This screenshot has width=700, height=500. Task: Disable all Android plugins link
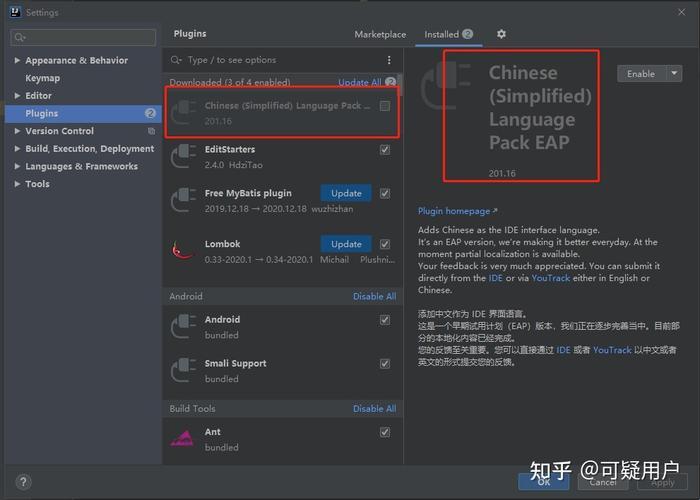[x=374, y=296]
